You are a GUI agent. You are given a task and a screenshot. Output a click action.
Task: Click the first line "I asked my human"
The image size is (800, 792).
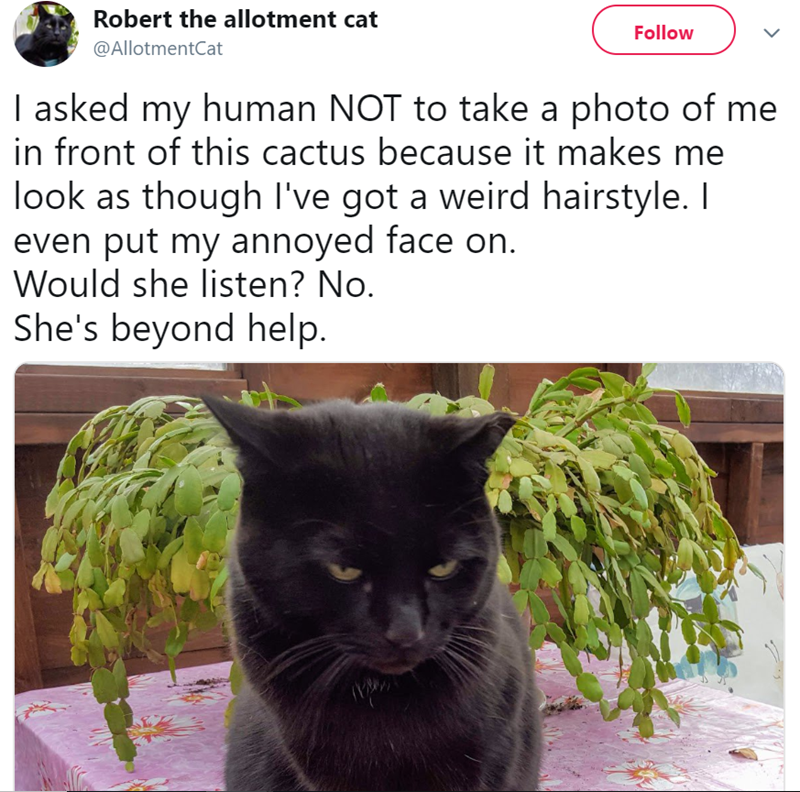[165, 109]
